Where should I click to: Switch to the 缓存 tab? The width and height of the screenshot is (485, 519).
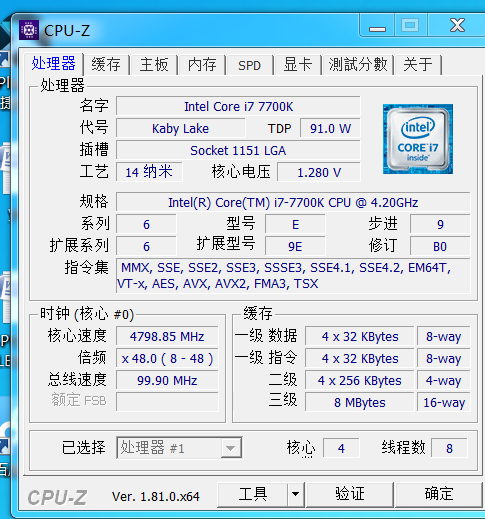pyautogui.click(x=106, y=64)
